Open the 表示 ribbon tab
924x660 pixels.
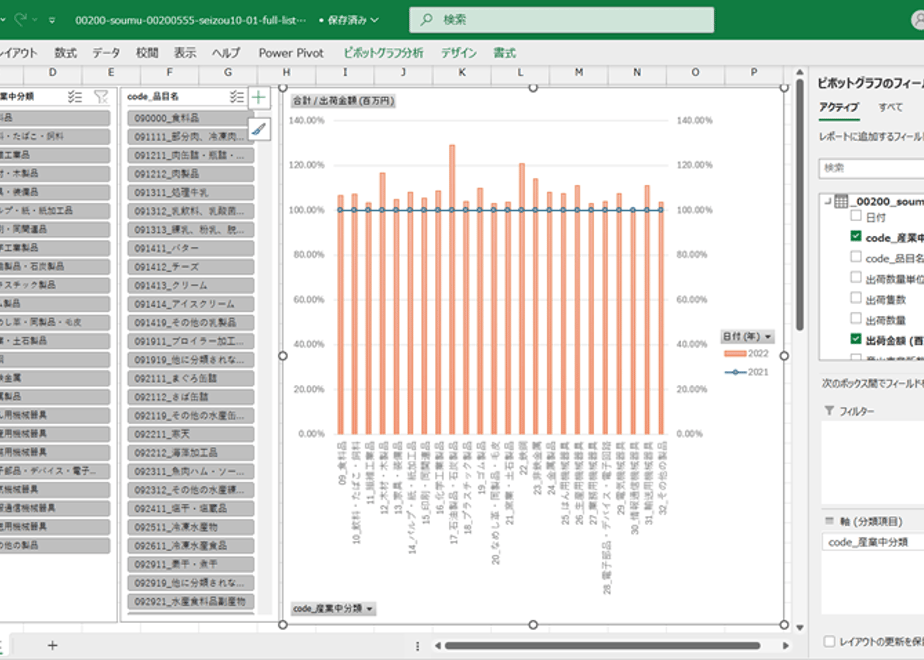(184, 53)
